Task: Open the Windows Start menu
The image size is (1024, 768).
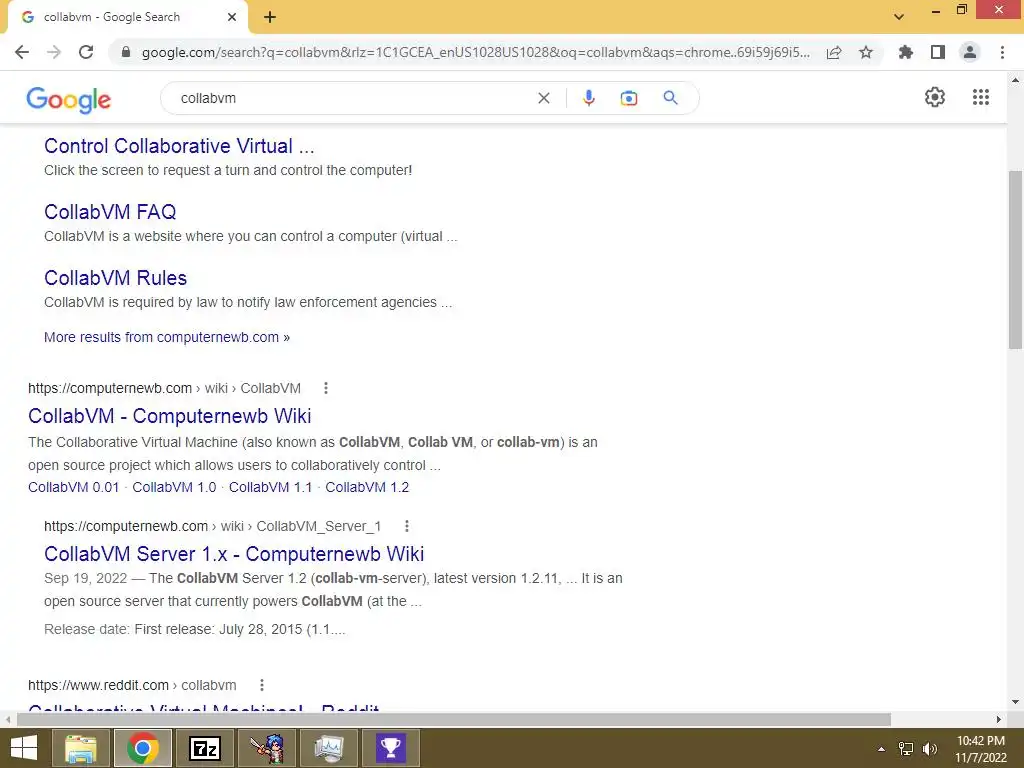Action: tap(24, 748)
